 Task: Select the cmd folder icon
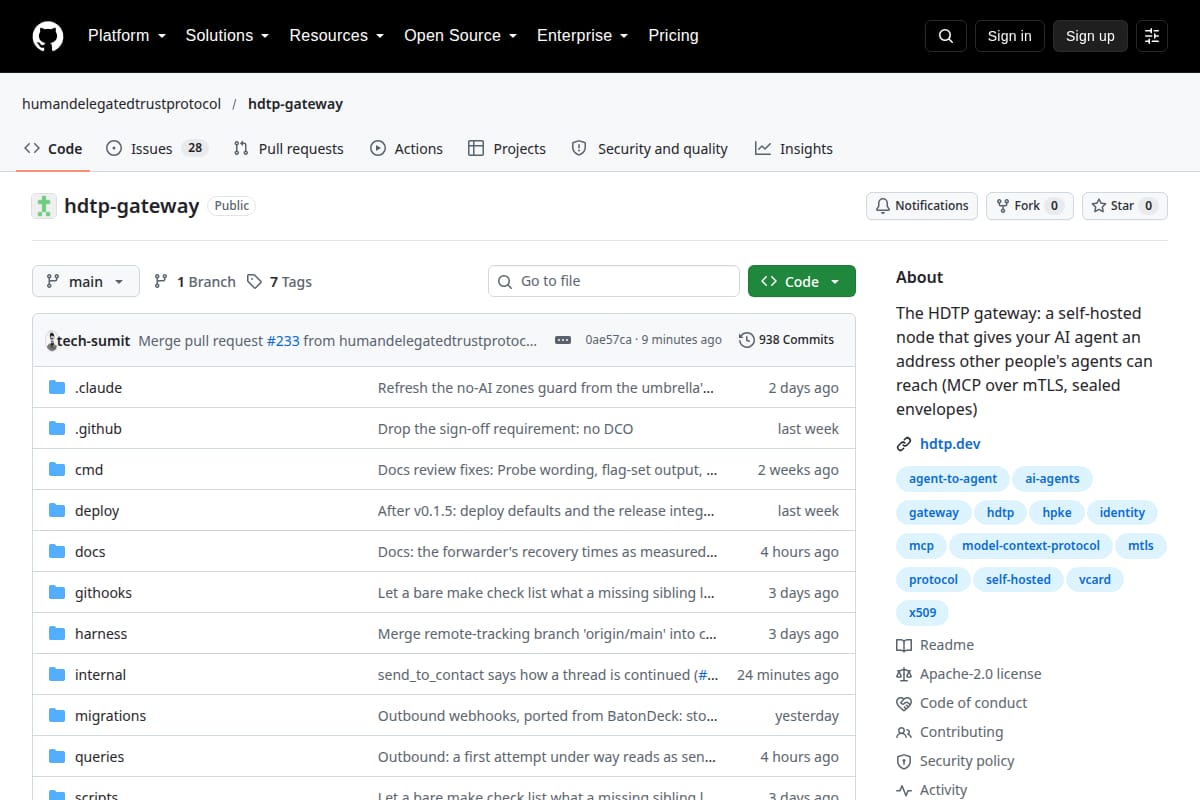click(57, 470)
